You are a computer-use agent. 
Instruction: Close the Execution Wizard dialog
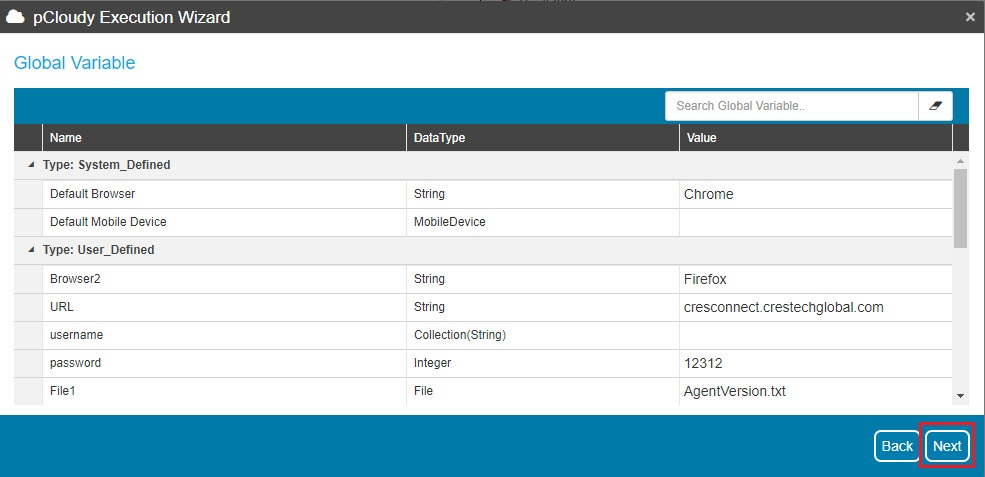970,17
